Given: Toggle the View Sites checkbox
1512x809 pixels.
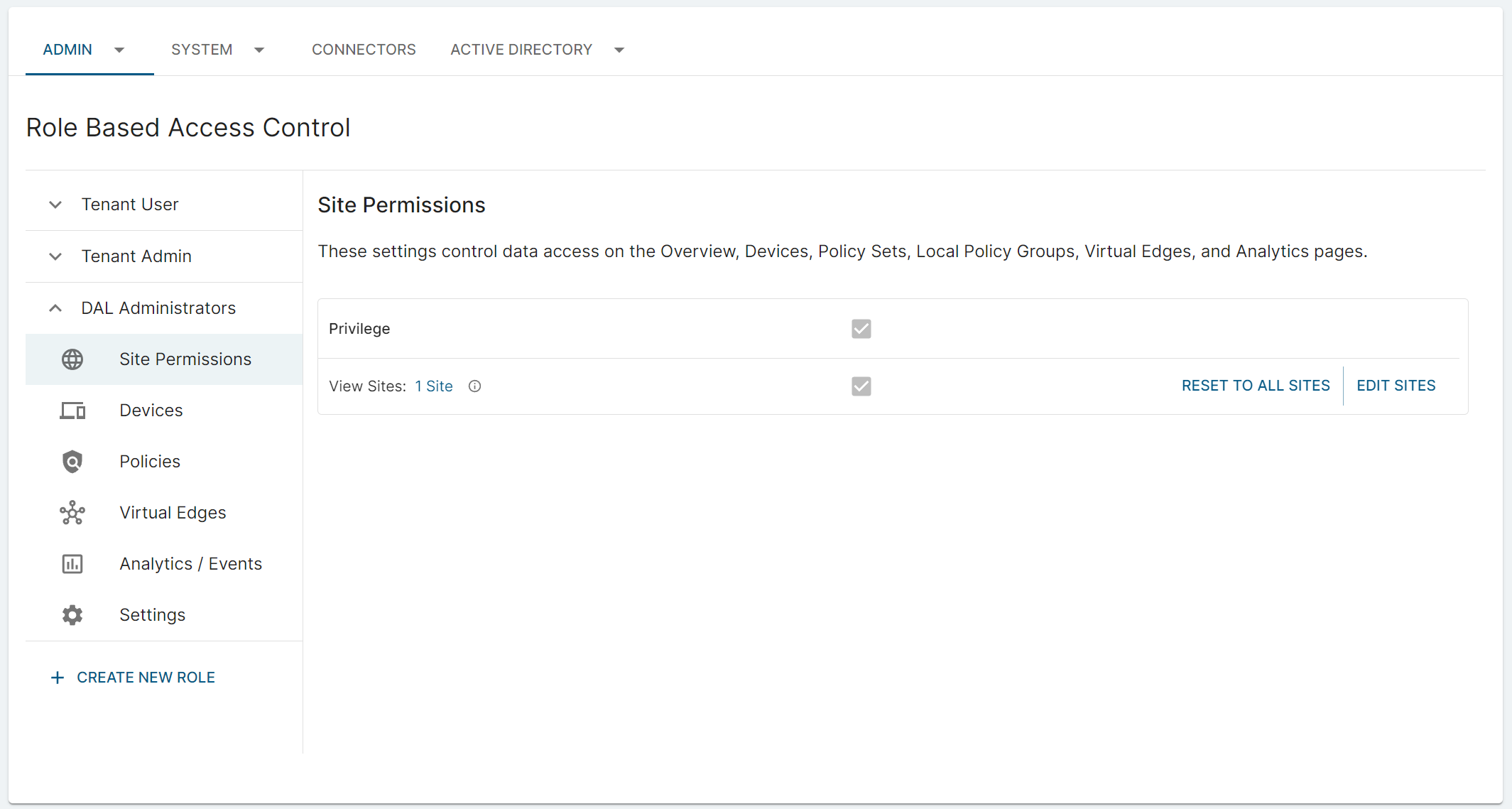Looking at the screenshot, I should (x=861, y=386).
